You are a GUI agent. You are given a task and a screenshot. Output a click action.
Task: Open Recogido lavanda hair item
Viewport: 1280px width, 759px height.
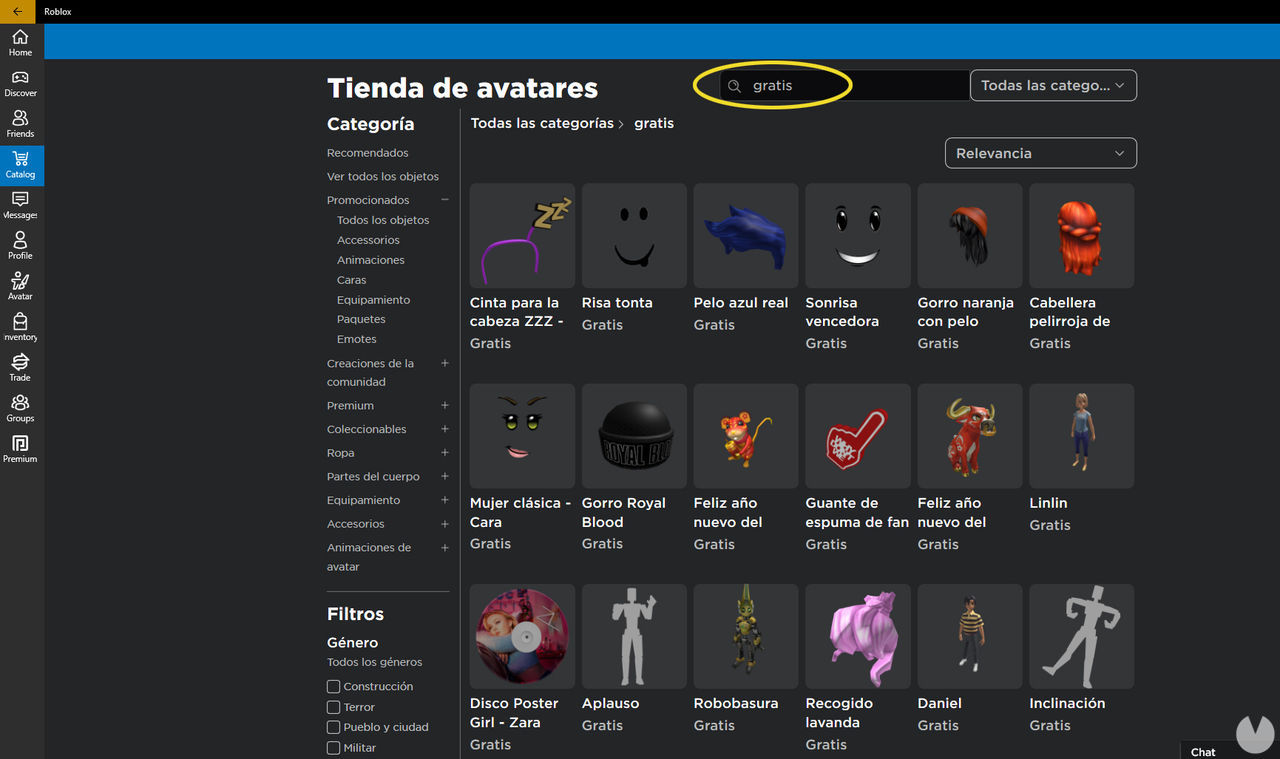tap(858, 669)
